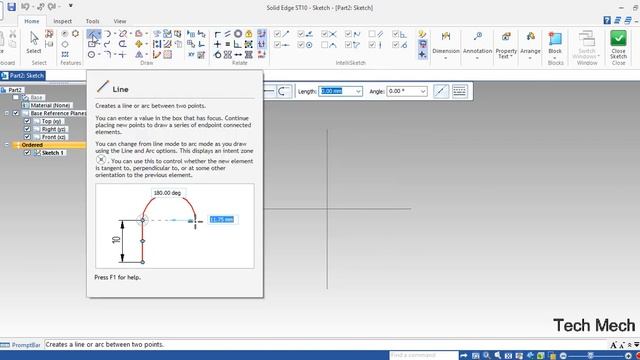
Task: Select Arc mode in command bar
Action: click(x=284, y=91)
